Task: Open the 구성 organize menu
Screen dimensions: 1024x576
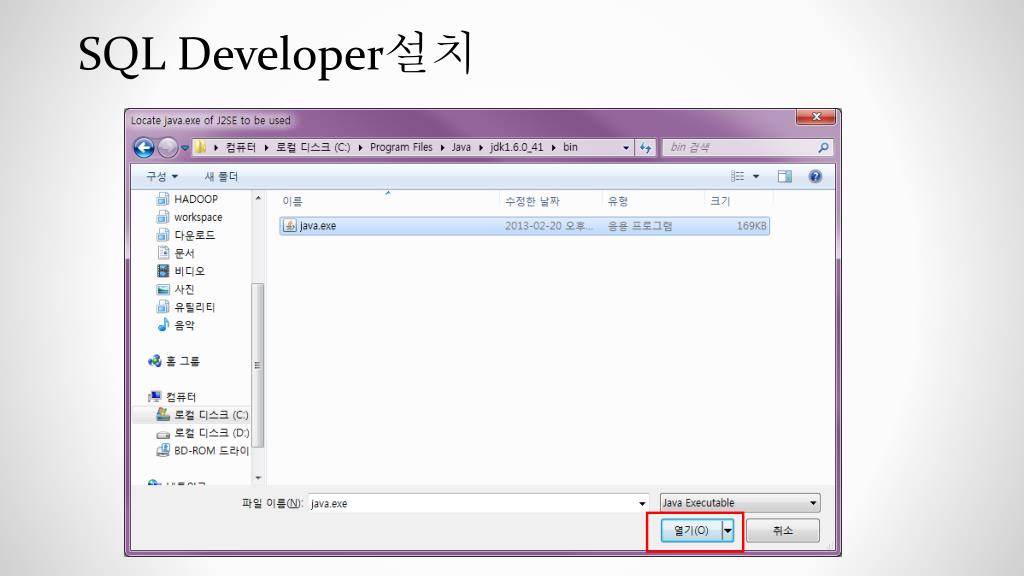Action: [x=162, y=176]
